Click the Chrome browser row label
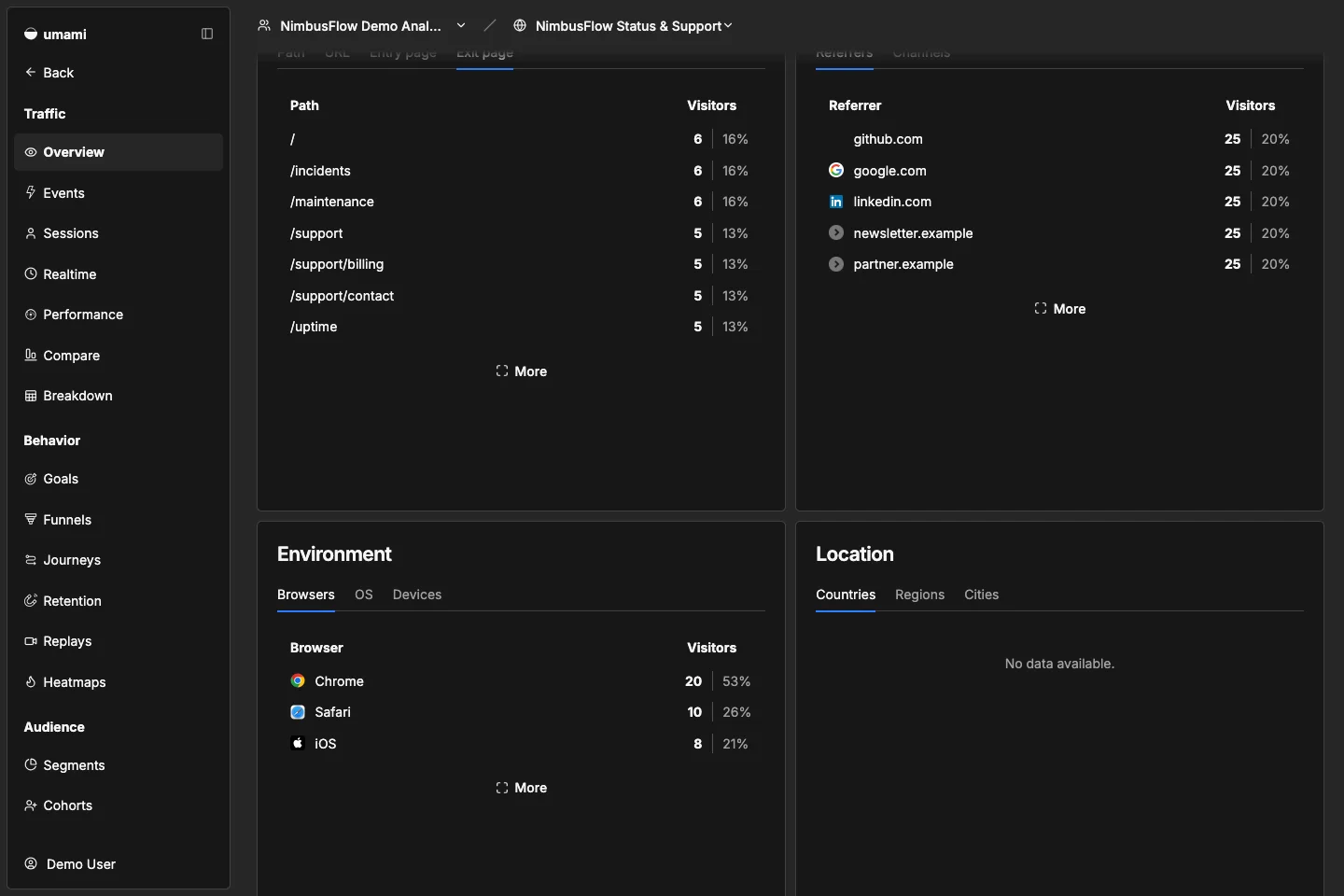The image size is (1344, 896). tap(339, 681)
